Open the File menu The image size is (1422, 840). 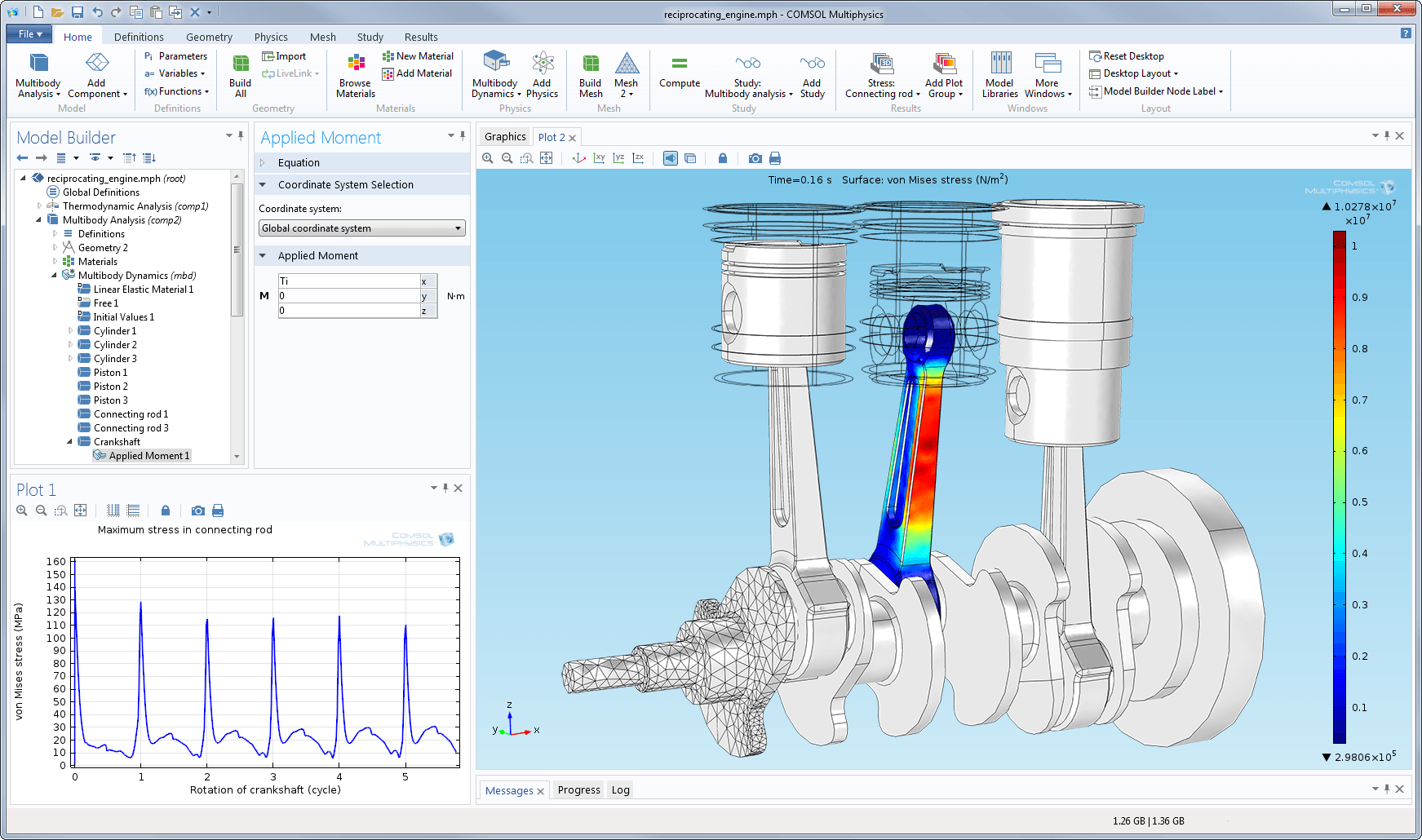coord(29,34)
